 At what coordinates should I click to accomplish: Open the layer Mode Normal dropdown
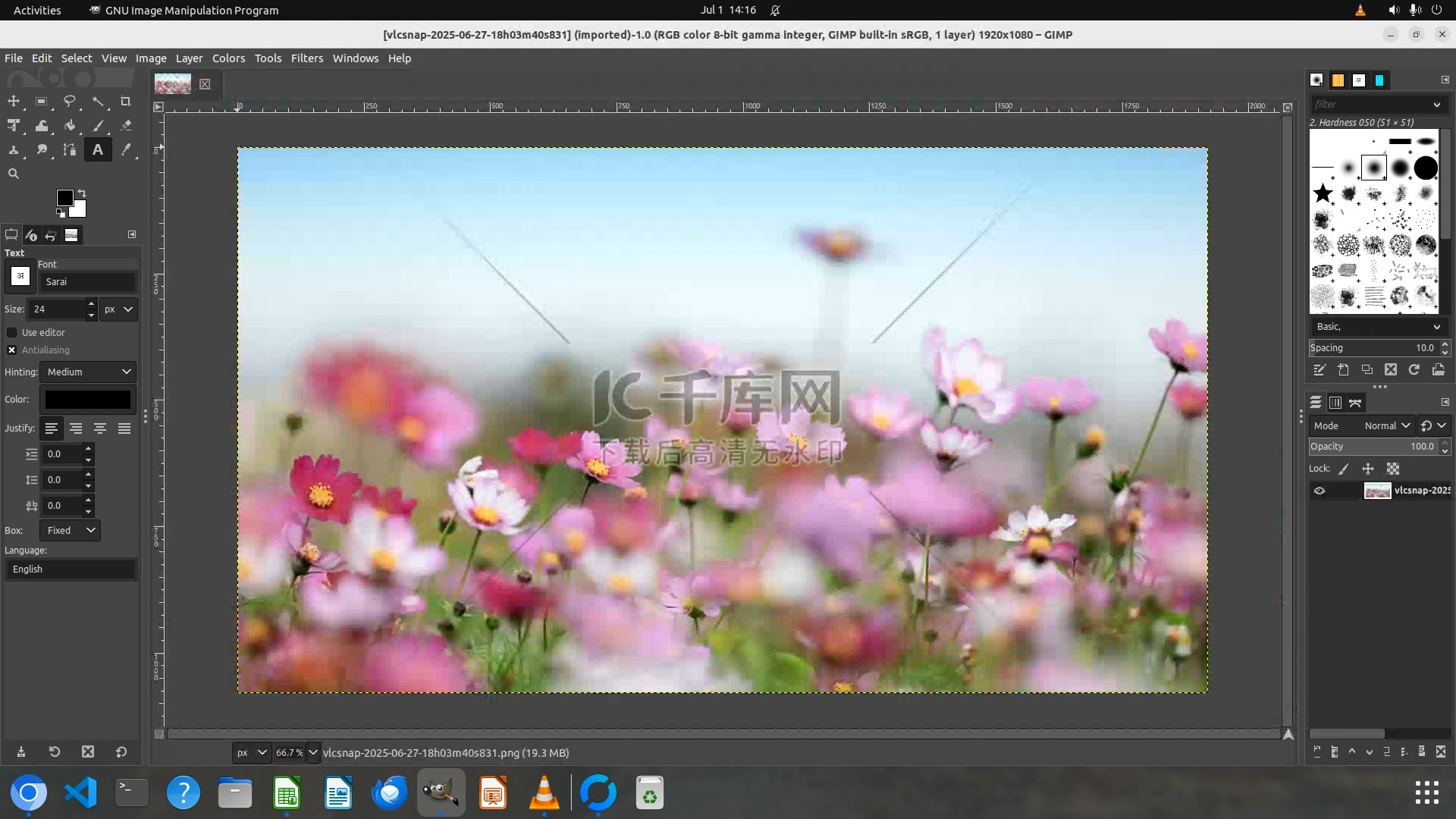pyautogui.click(x=1386, y=425)
